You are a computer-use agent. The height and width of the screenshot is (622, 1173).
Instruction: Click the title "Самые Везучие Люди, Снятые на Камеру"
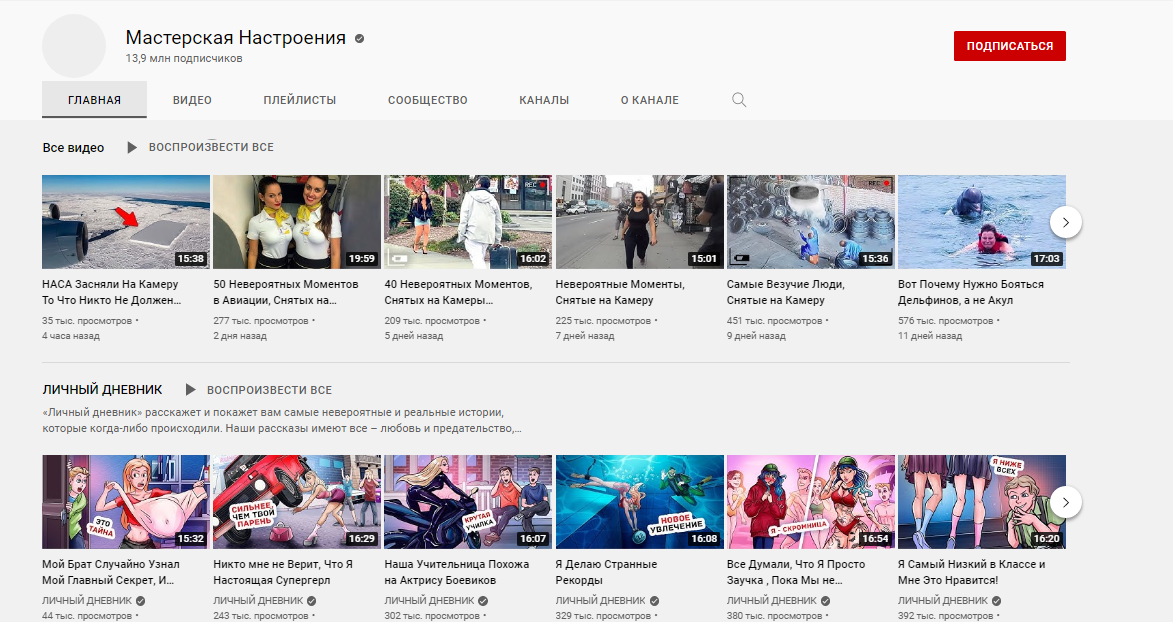click(x=785, y=292)
